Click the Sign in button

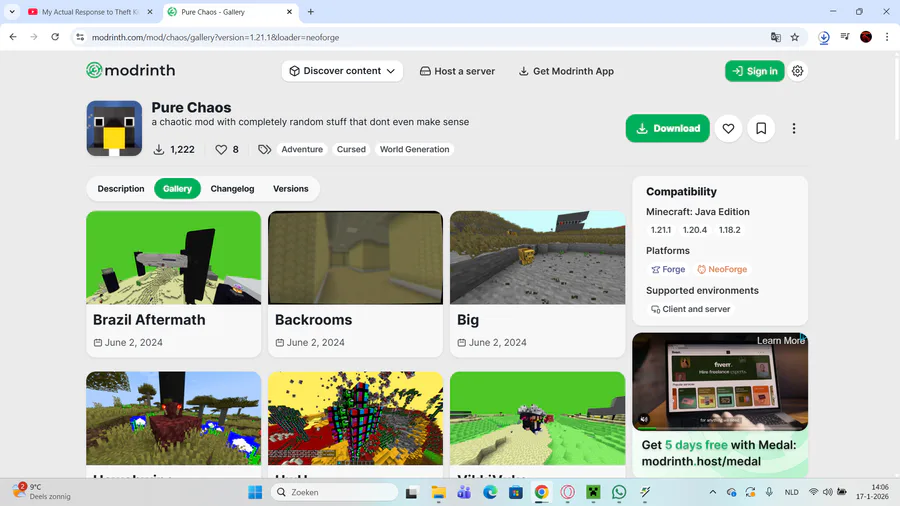pyautogui.click(x=754, y=71)
